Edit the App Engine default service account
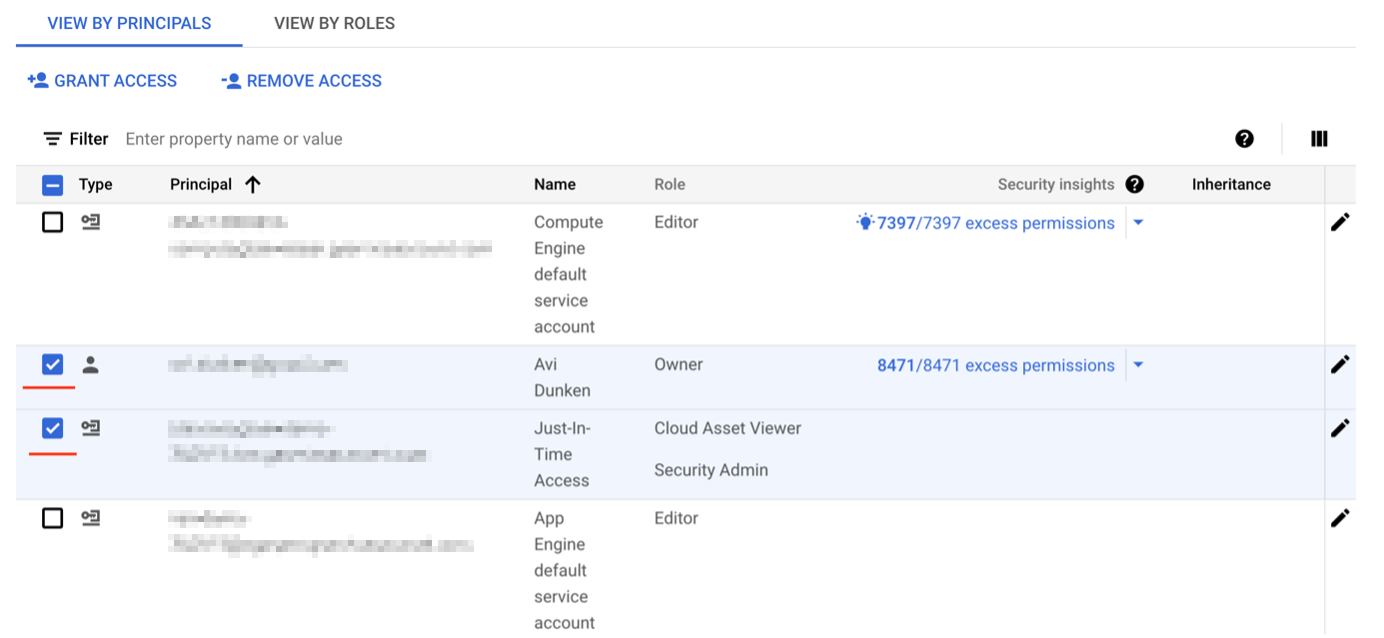This screenshot has width=1384, height=638. pos(1340,518)
